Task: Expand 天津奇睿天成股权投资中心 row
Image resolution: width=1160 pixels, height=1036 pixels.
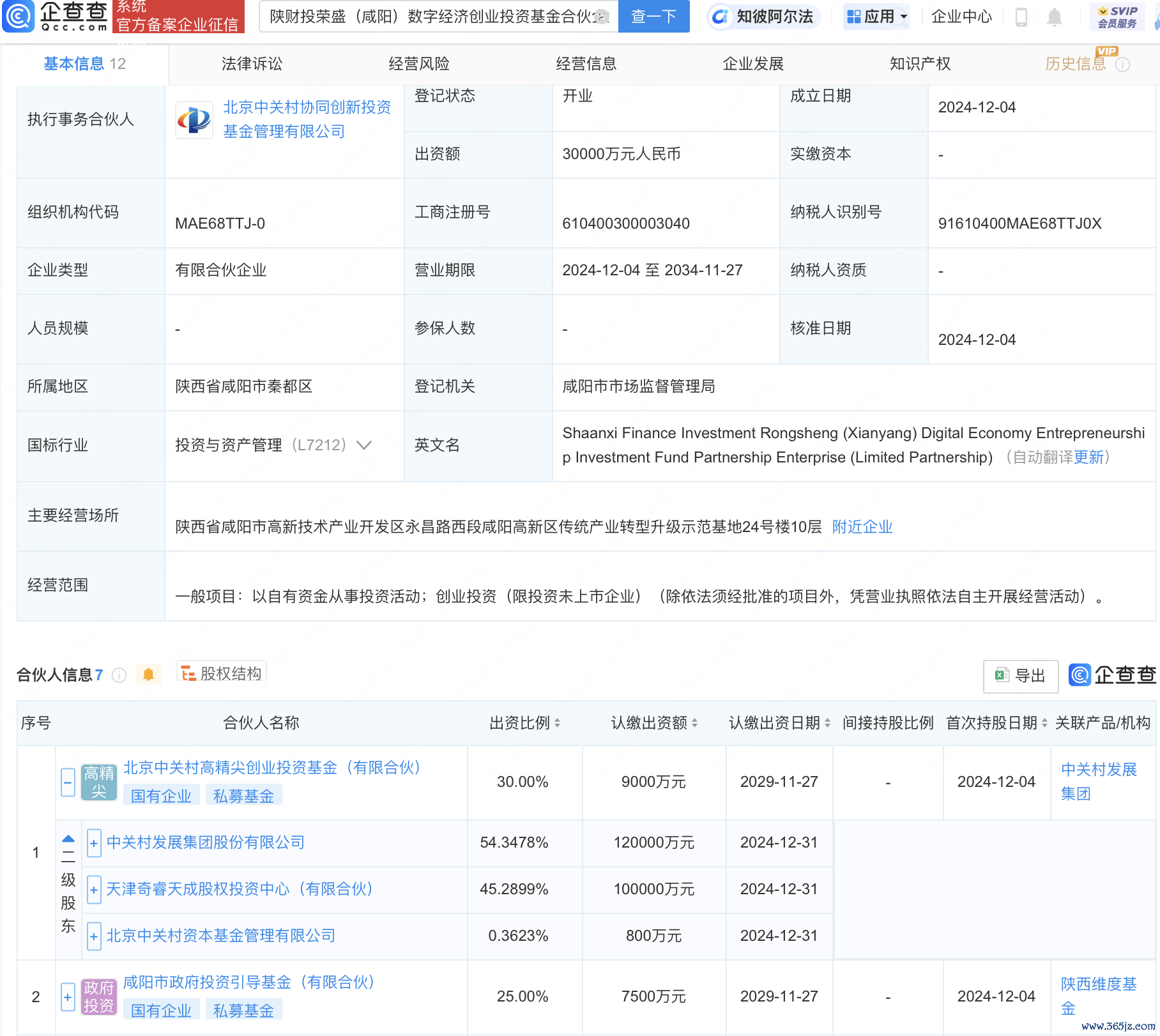Action: [x=94, y=890]
